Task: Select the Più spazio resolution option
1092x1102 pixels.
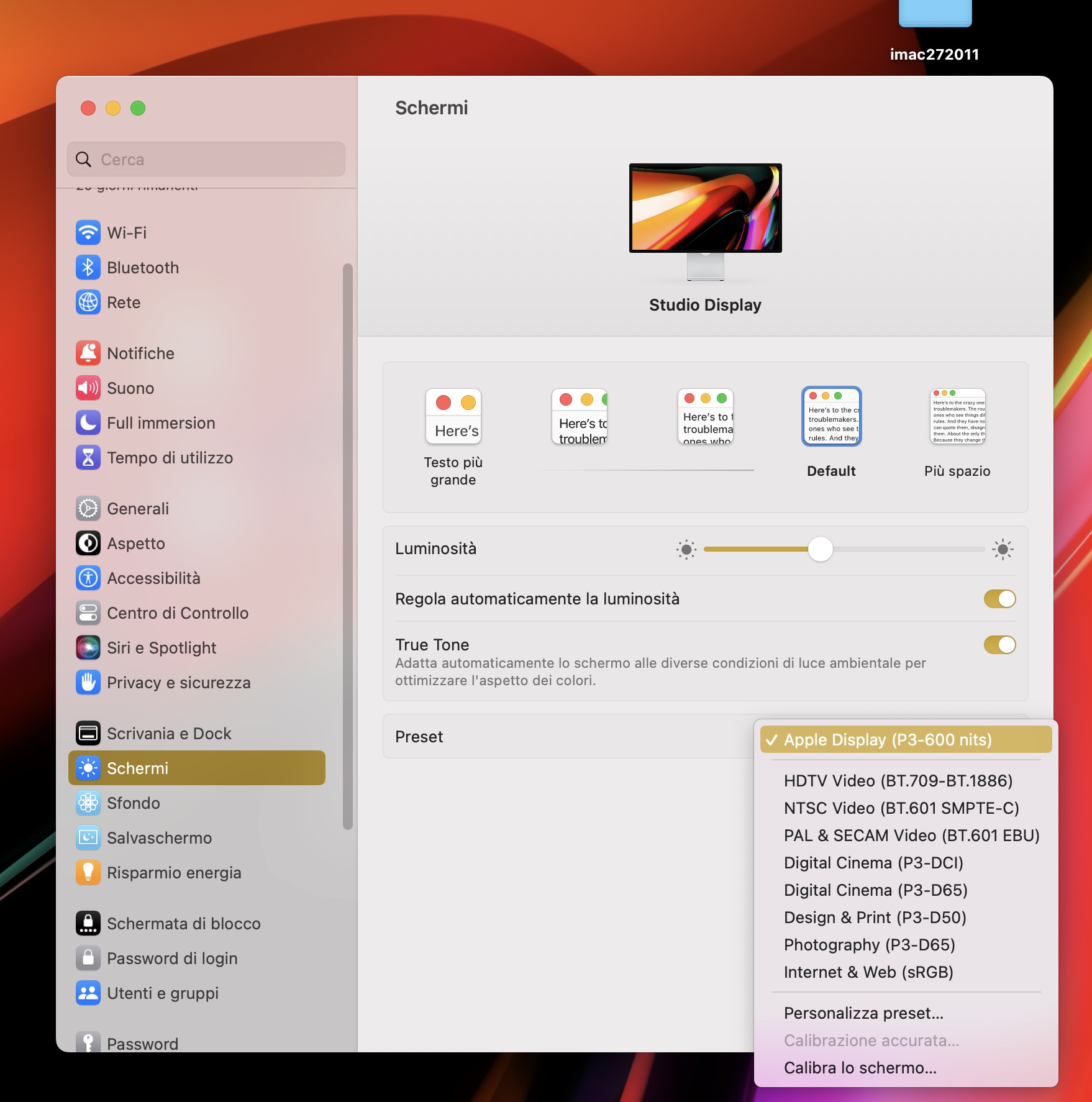Action: click(x=958, y=416)
